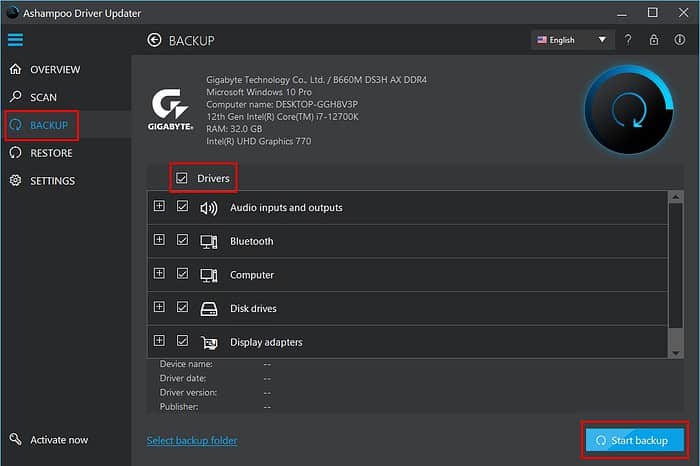Click the Intel(R) UHD Graphics 770 text
The height and width of the screenshot is (466, 700).
(258, 141)
